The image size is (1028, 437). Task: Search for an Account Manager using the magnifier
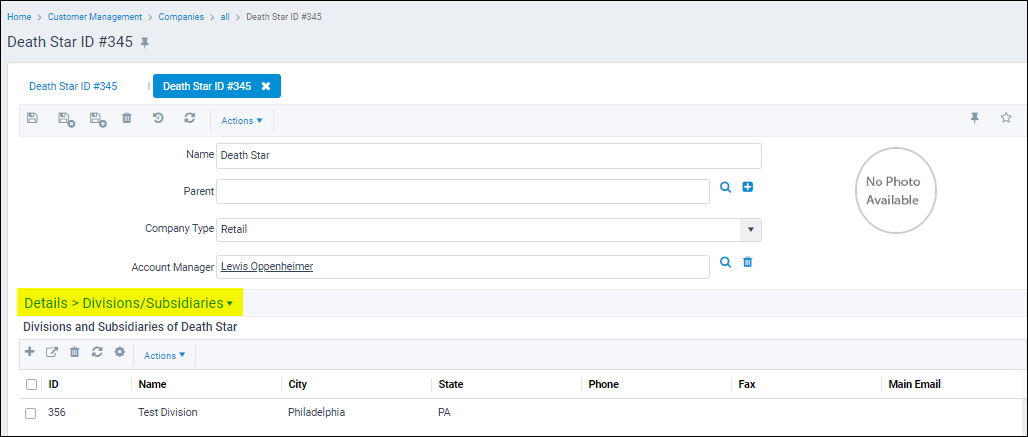(x=725, y=262)
